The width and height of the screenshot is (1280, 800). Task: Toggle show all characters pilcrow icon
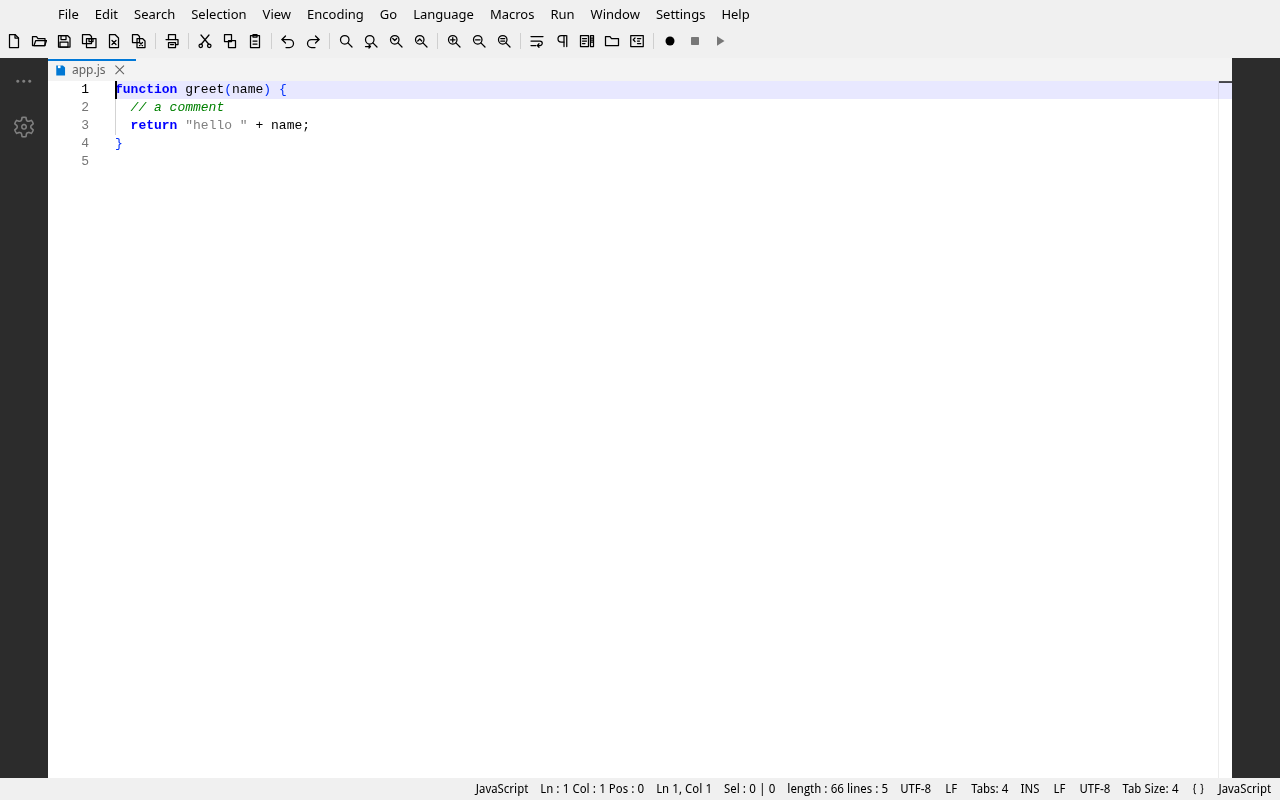click(x=562, y=41)
